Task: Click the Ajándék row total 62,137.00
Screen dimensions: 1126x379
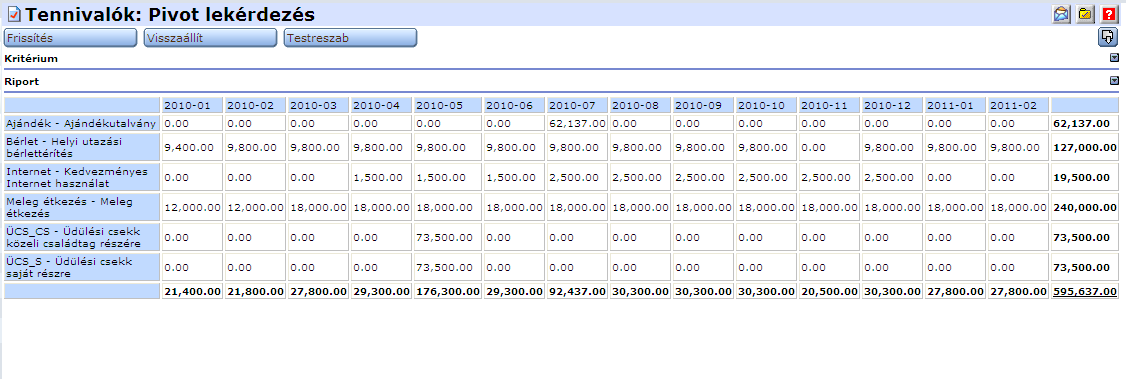Action: click(x=1085, y=123)
